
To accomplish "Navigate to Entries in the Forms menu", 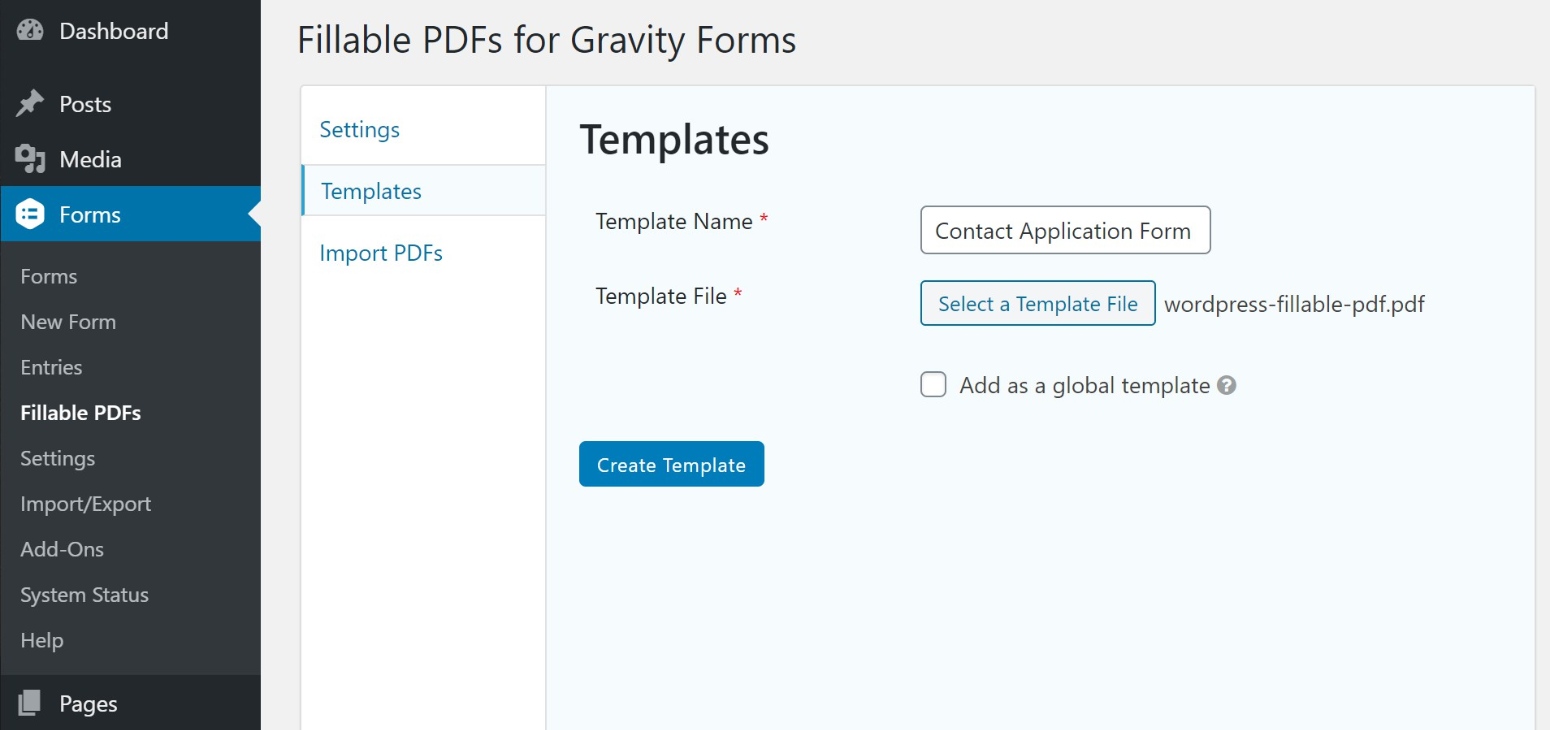I will click(51, 367).
